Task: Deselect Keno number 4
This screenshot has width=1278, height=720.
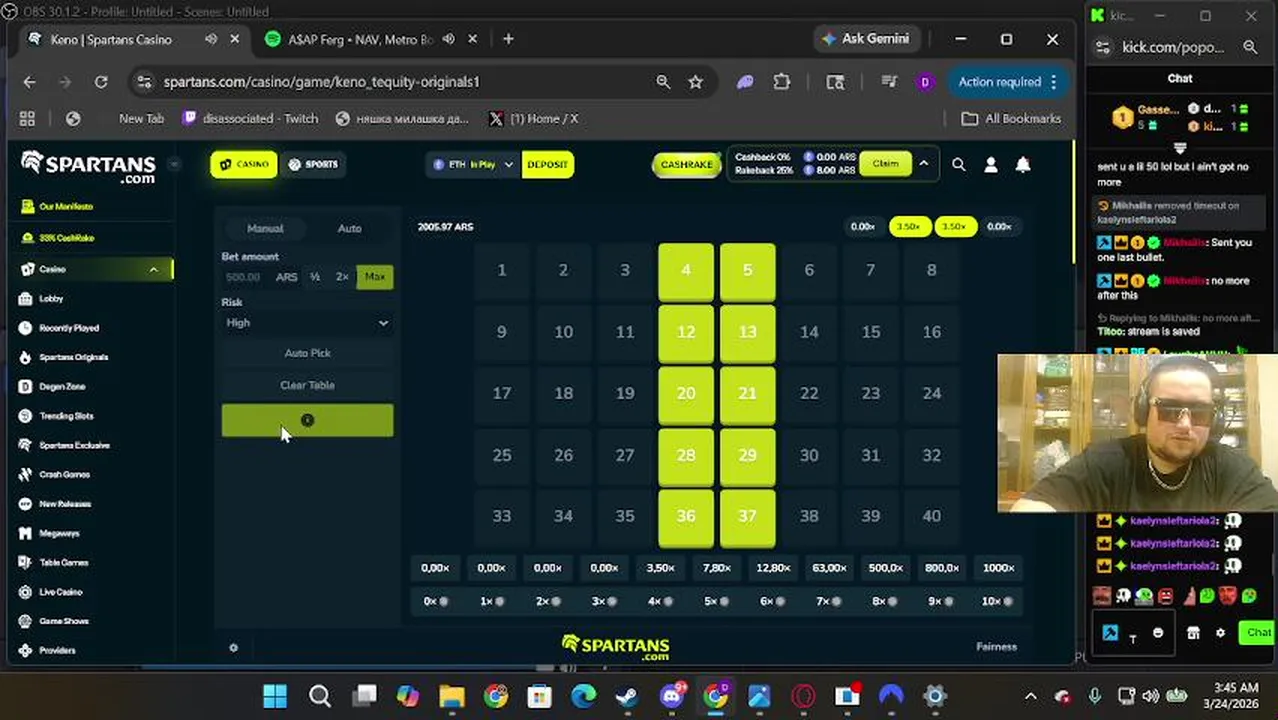Action: point(686,271)
